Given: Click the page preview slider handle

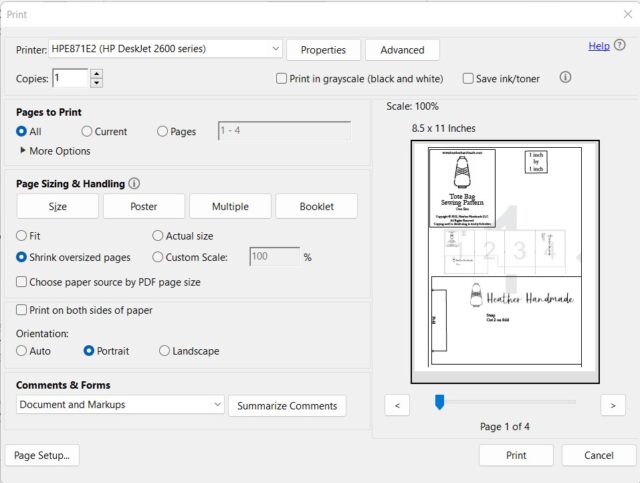Looking at the screenshot, I should point(440,402).
